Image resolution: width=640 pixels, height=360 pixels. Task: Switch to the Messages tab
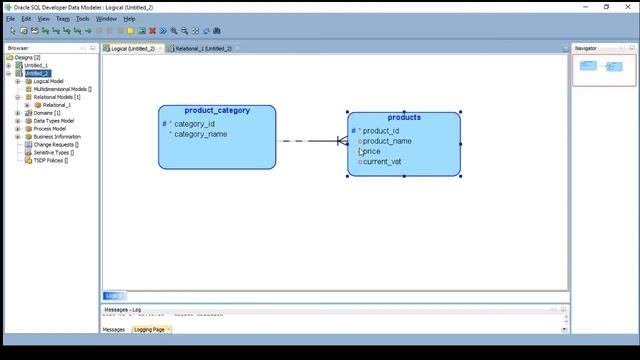tap(114, 329)
